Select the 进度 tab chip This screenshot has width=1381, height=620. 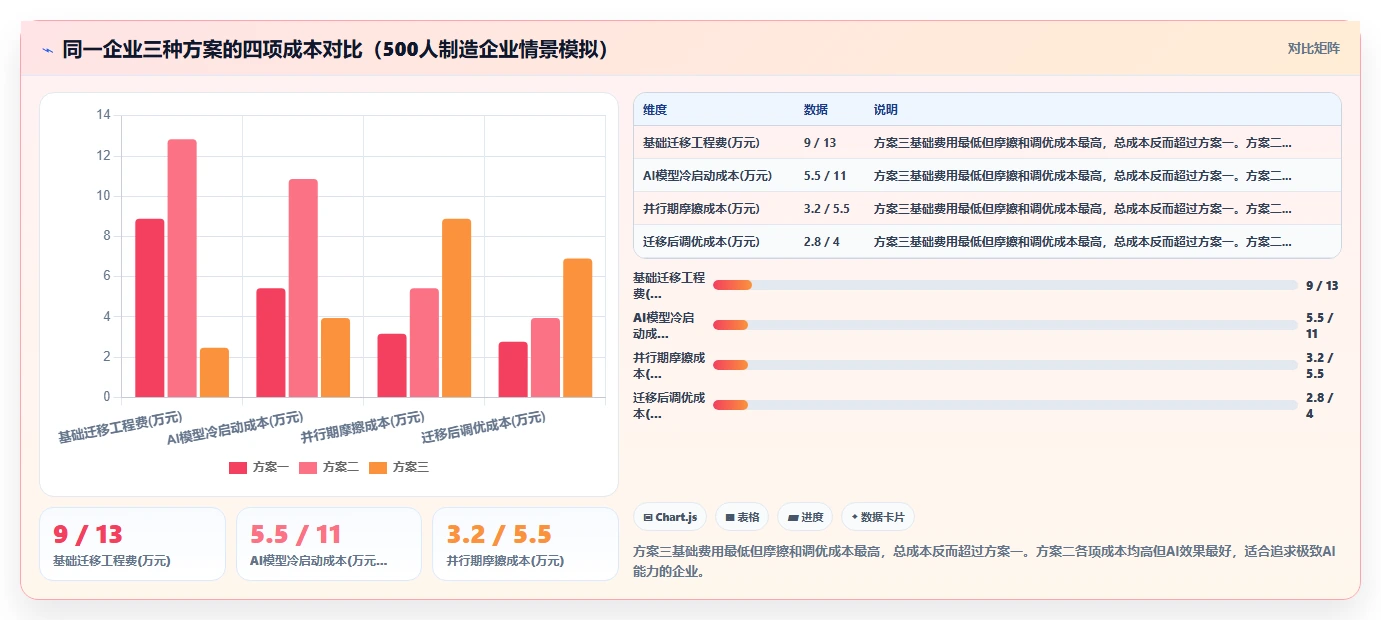805,517
